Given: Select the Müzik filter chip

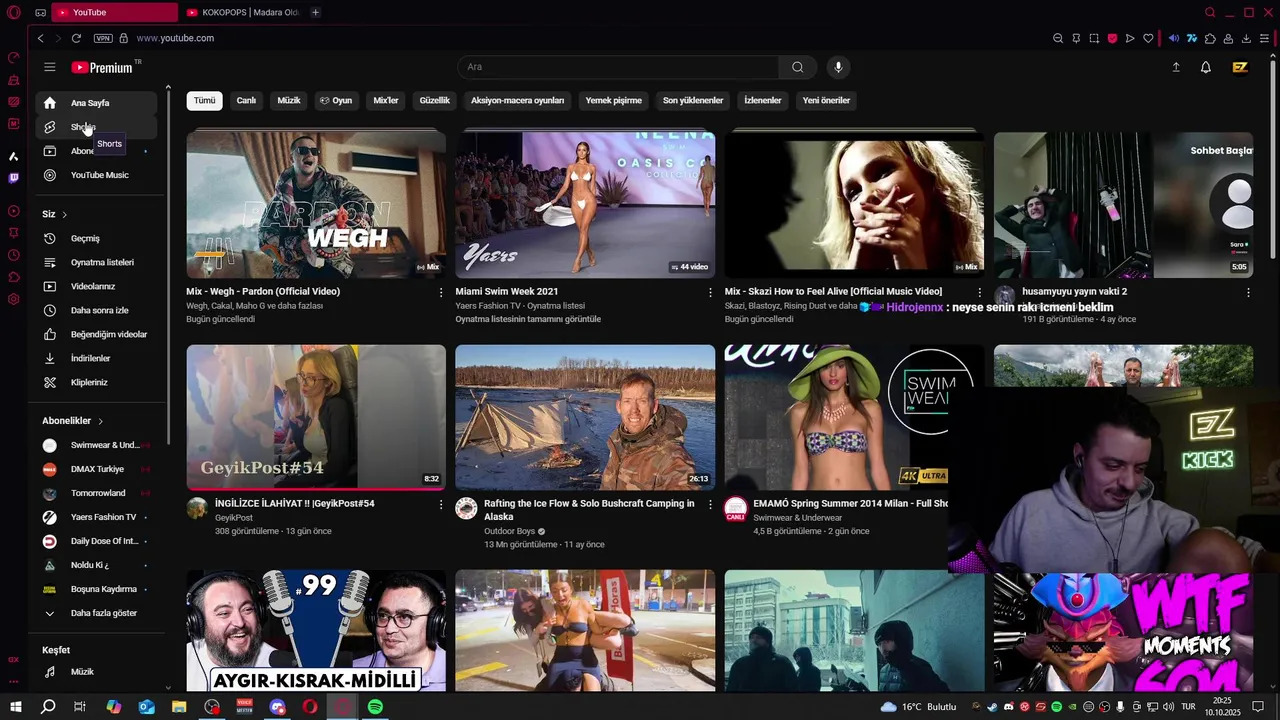Looking at the screenshot, I should [289, 100].
